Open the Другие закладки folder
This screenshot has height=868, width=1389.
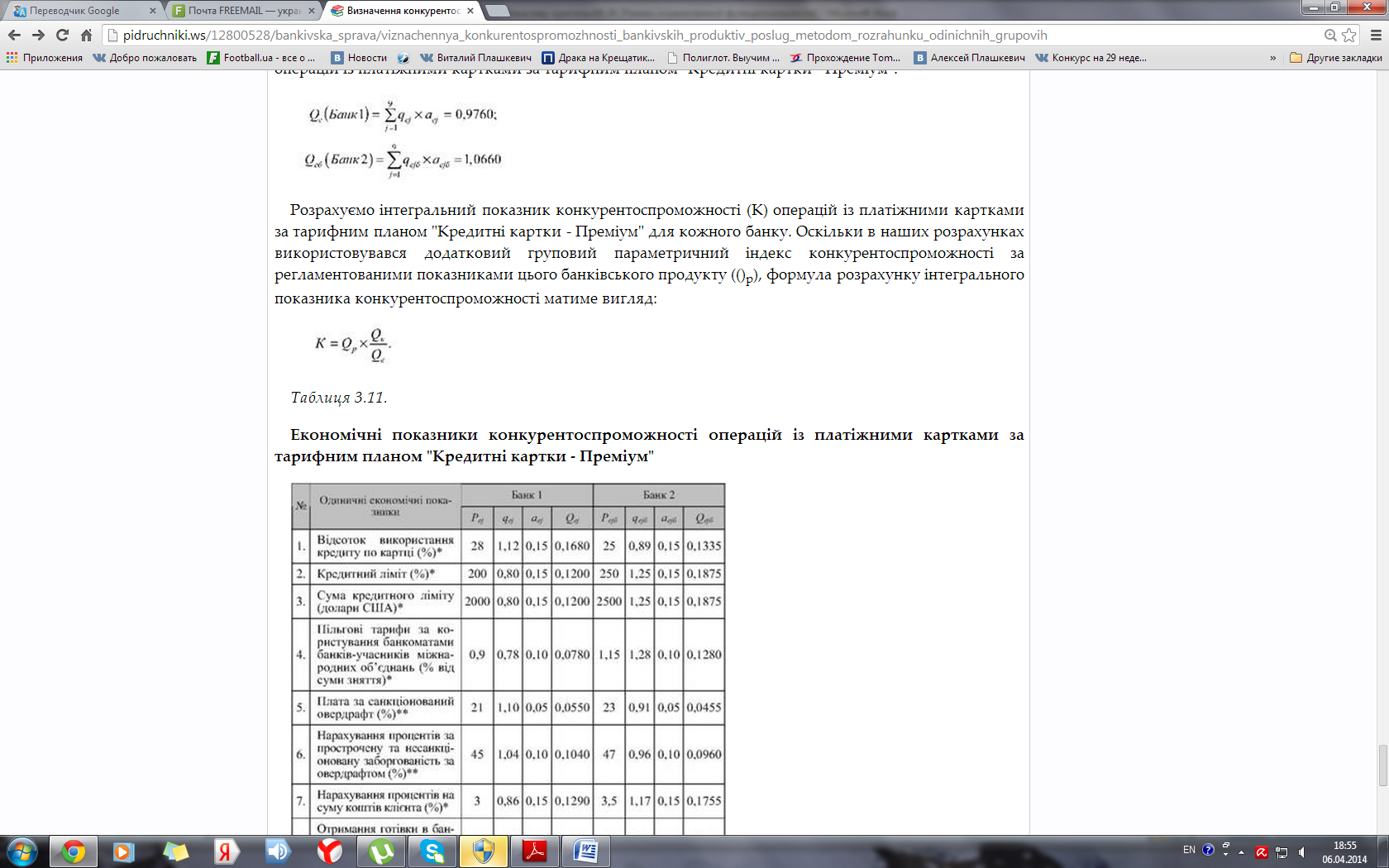[x=1335, y=58]
